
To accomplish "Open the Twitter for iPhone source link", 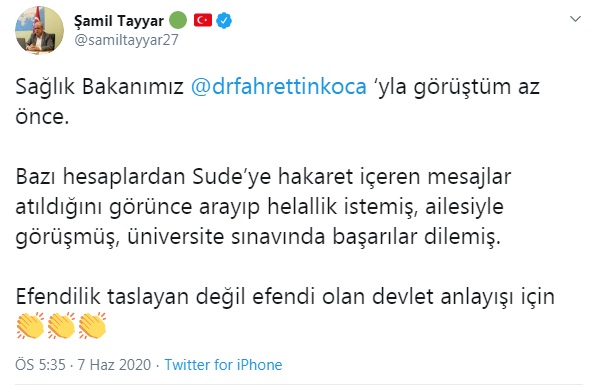I will (x=224, y=365).
